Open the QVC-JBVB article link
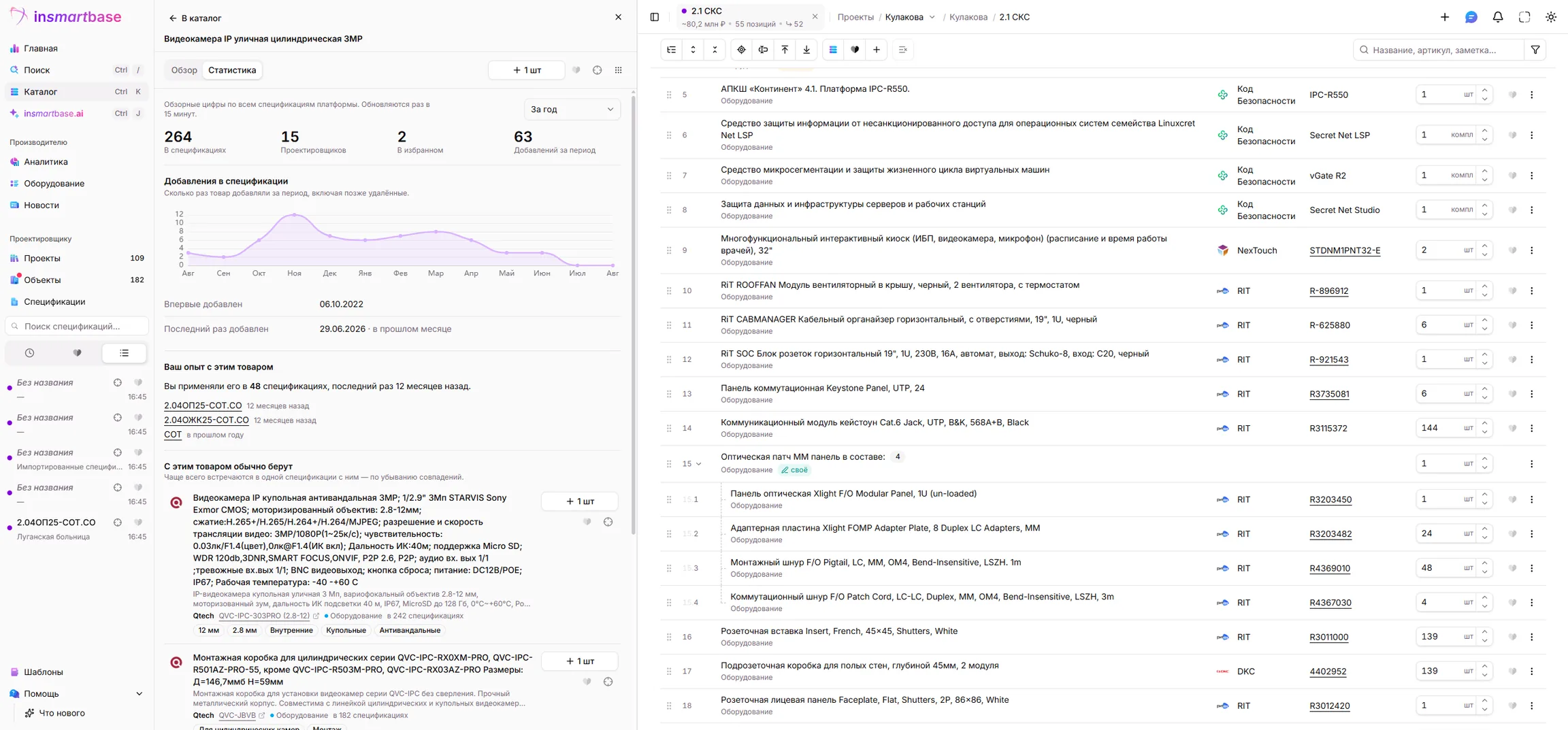This screenshot has width=1568, height=730. pos(237,716)
